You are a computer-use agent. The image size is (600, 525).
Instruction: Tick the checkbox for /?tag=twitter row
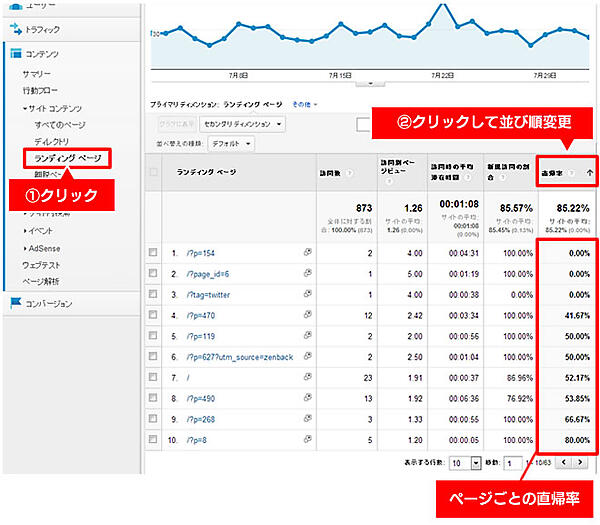coord(153,295)
